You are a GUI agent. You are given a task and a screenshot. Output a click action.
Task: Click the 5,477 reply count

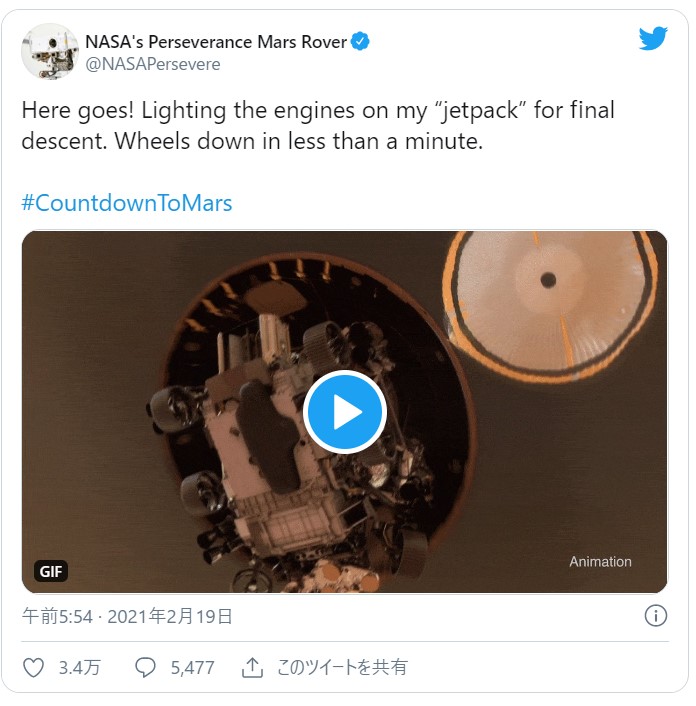(192, 667)
